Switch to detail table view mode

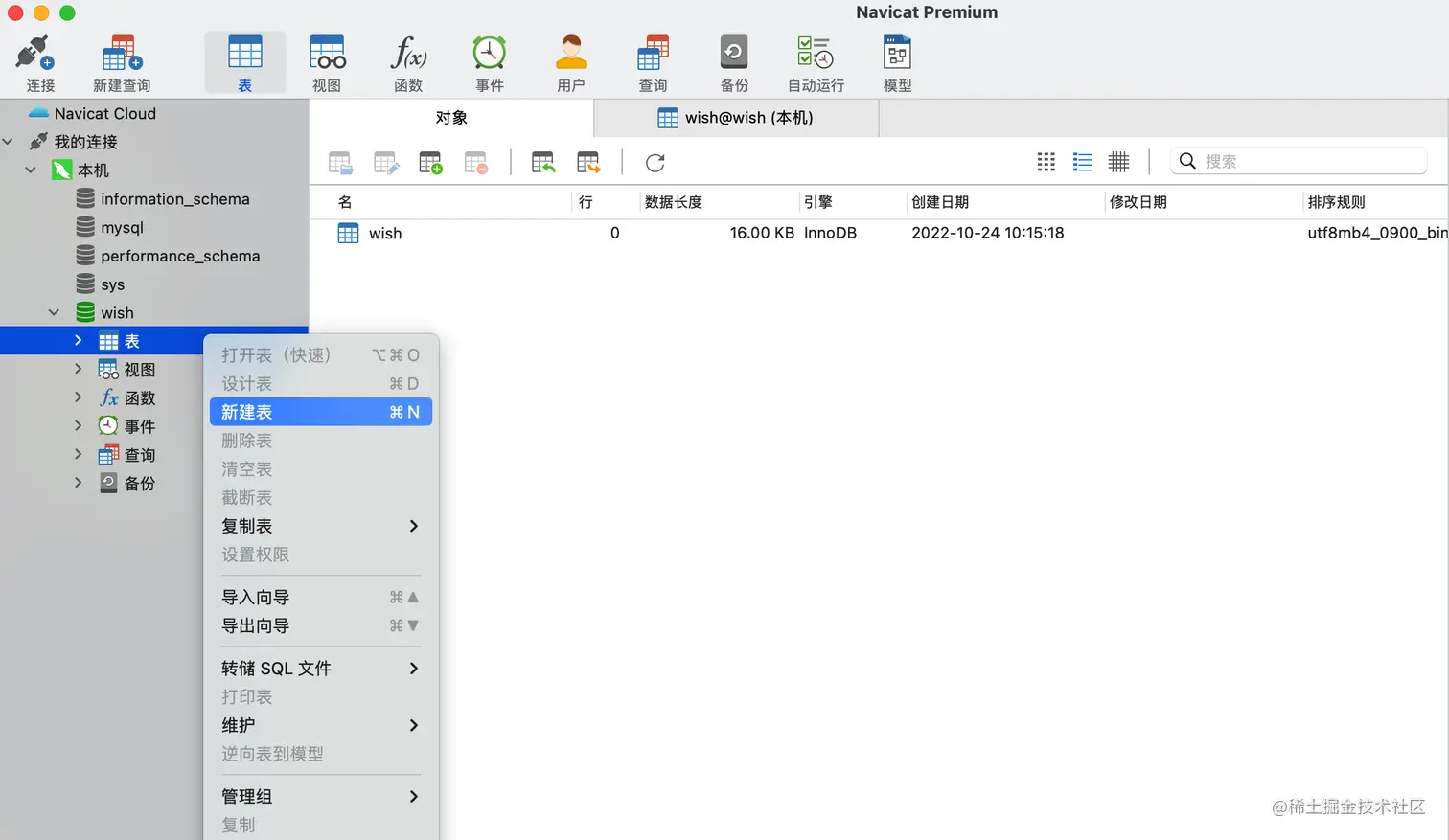point(1119,162)
